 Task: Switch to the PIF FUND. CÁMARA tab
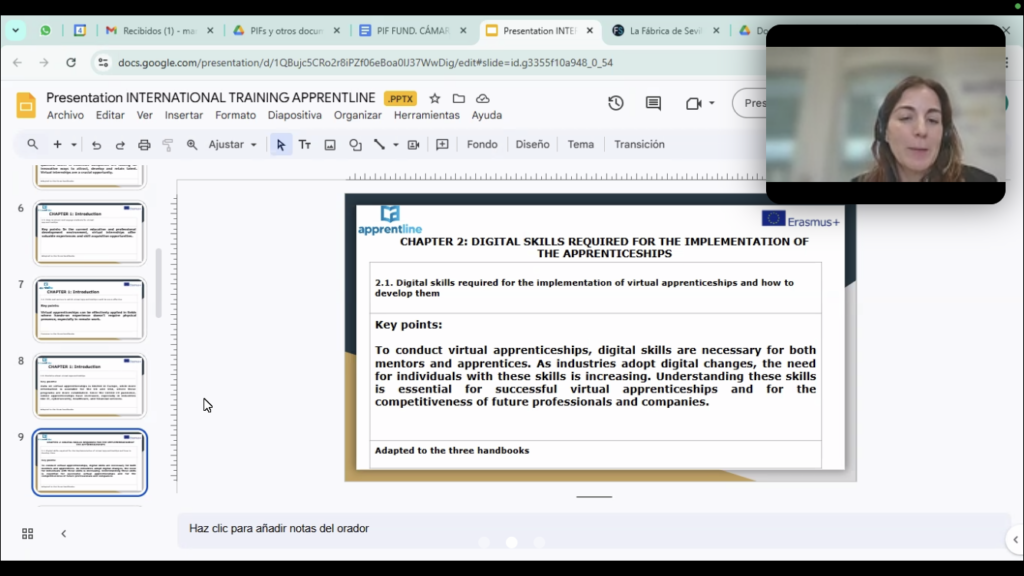(x=405, y=31)
